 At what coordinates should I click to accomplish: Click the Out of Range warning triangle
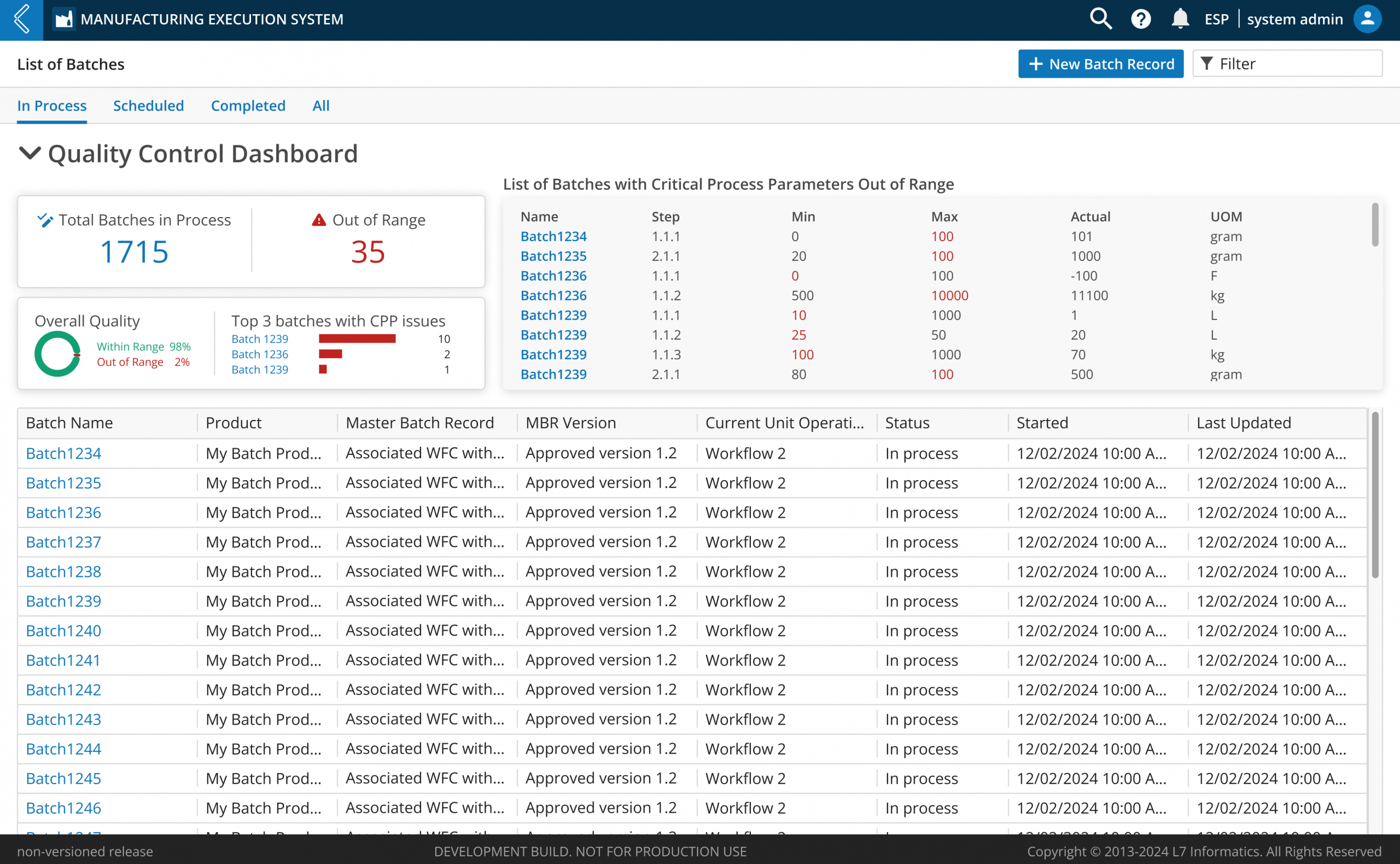coord(319,220)
